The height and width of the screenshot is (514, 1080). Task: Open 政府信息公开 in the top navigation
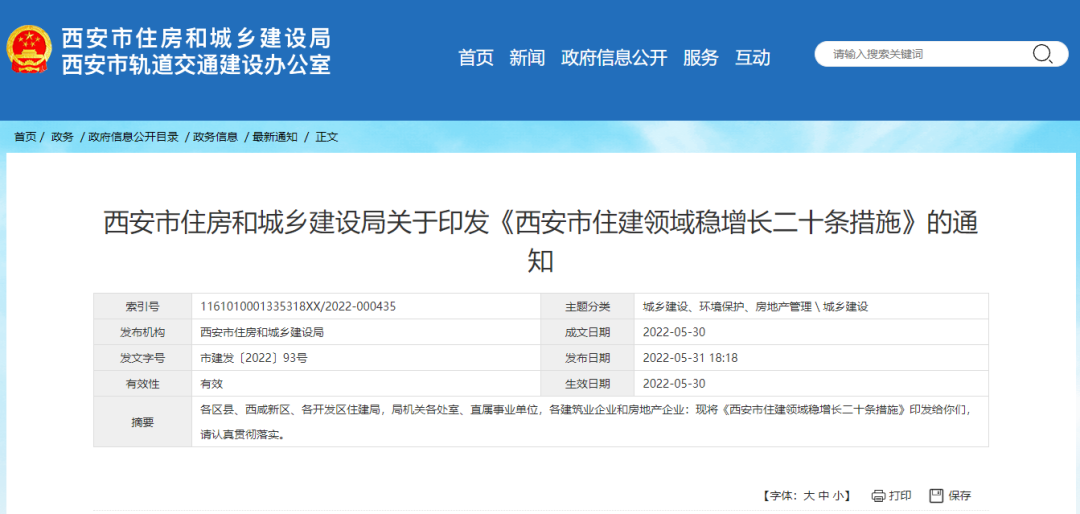[x=614, y=58]
